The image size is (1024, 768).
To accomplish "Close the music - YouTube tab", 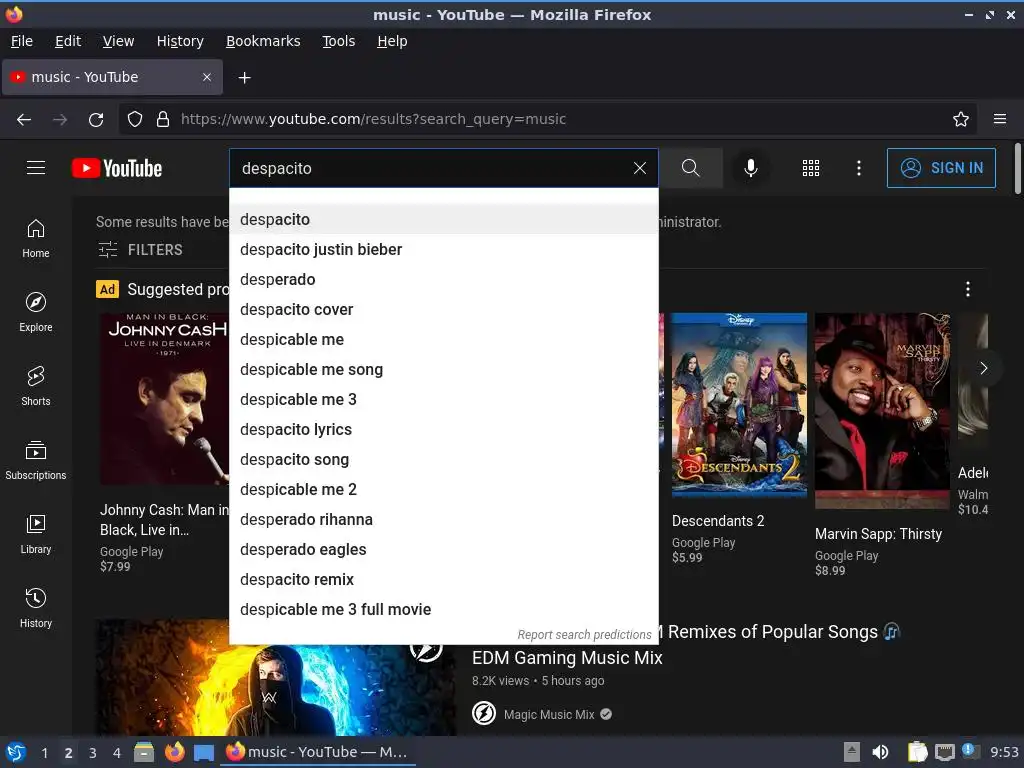I will 207,77.
